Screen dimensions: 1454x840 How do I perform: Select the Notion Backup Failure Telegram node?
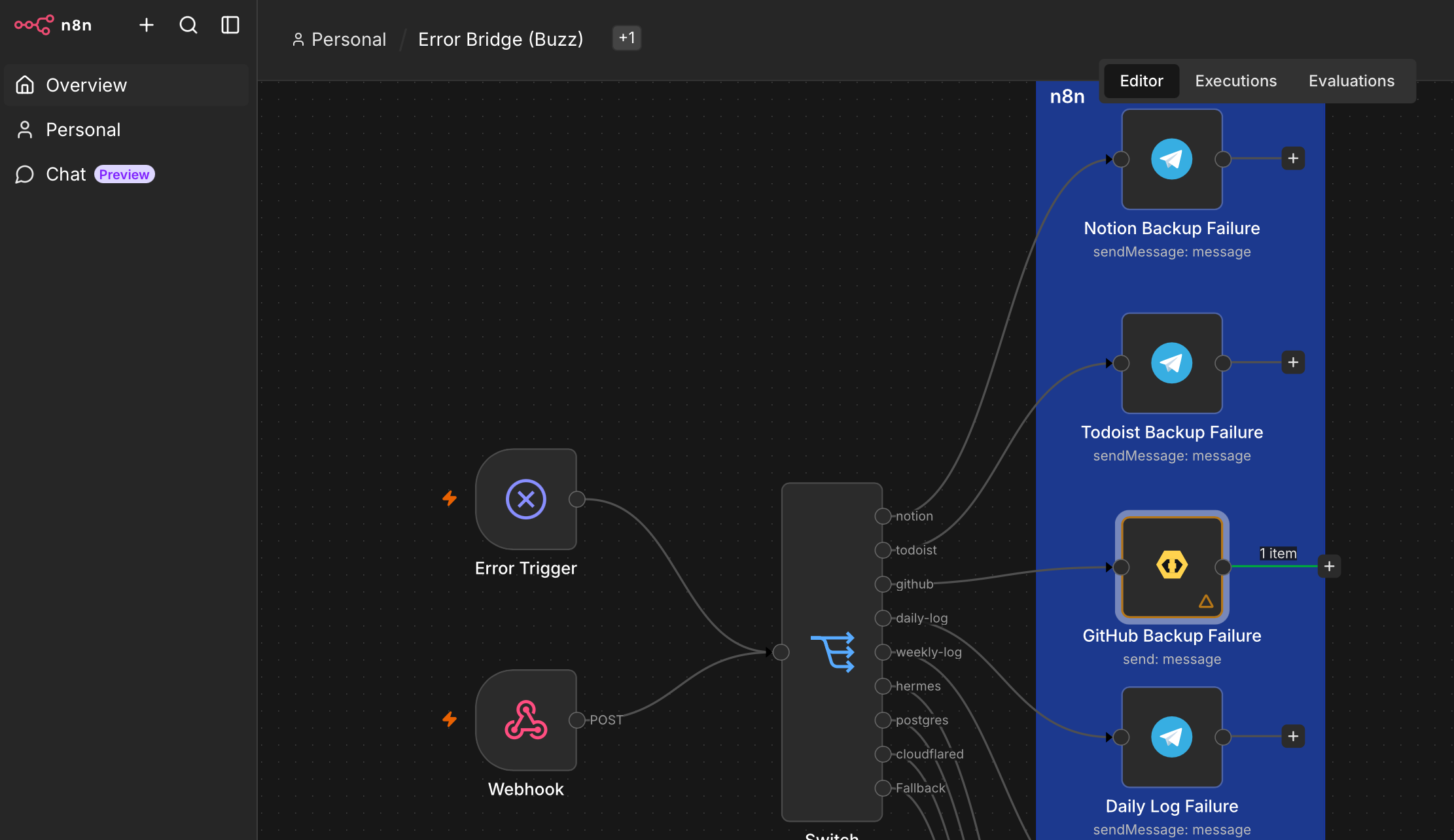point(1172,159)
